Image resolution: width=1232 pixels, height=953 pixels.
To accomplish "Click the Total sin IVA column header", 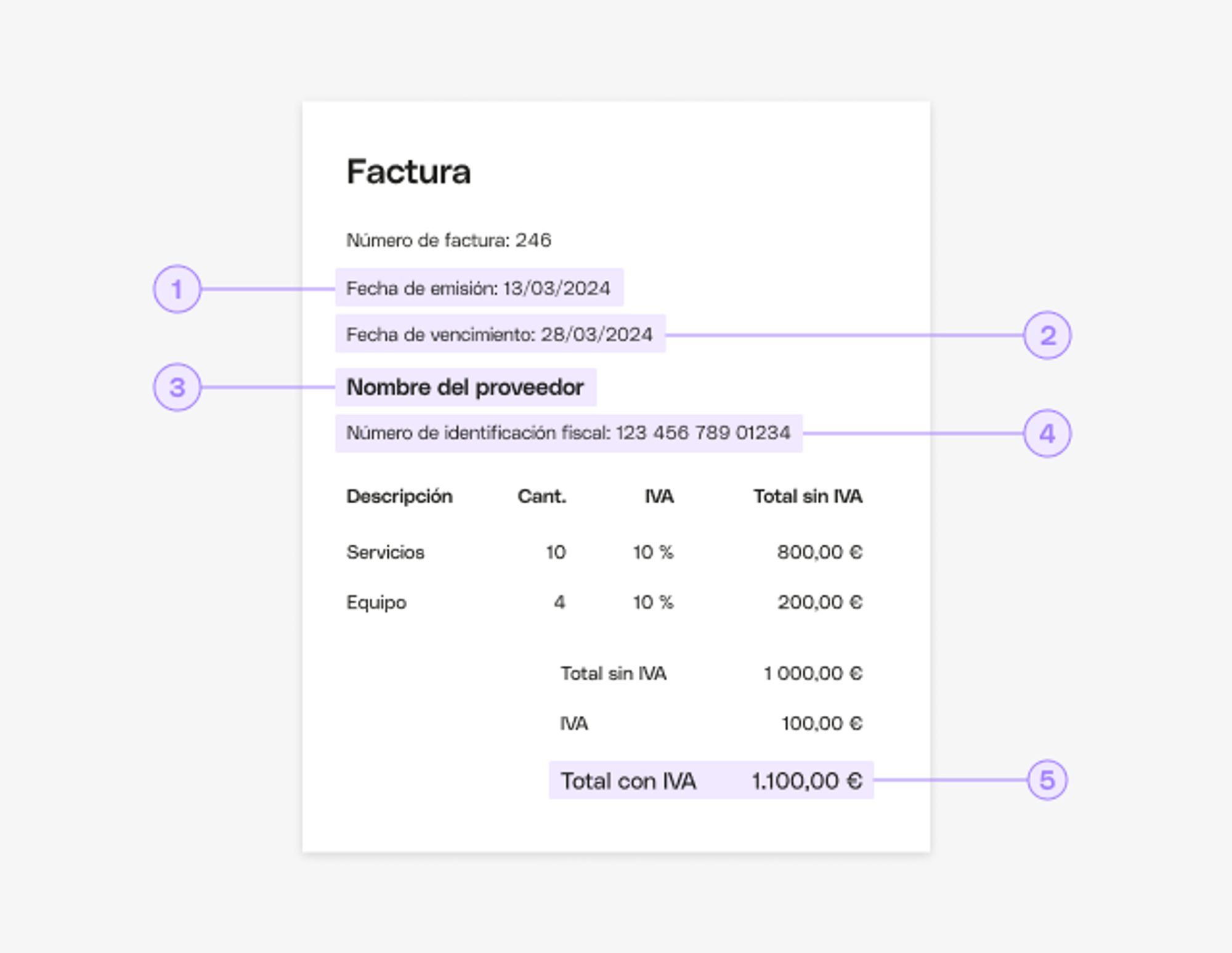I will click(808, 496).
